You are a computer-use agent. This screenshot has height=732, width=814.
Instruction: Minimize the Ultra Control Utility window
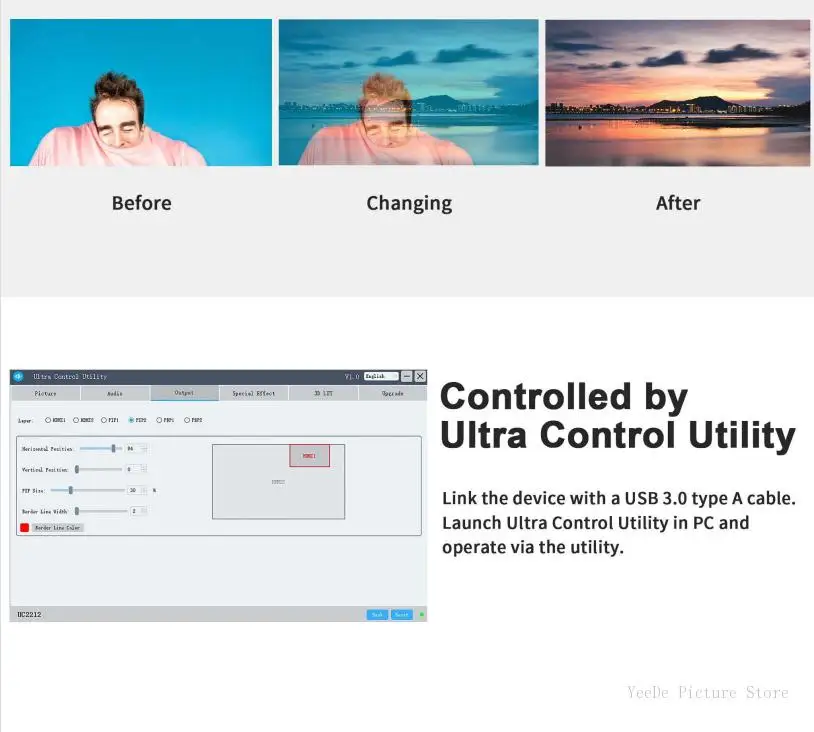(x=407, y=376)
